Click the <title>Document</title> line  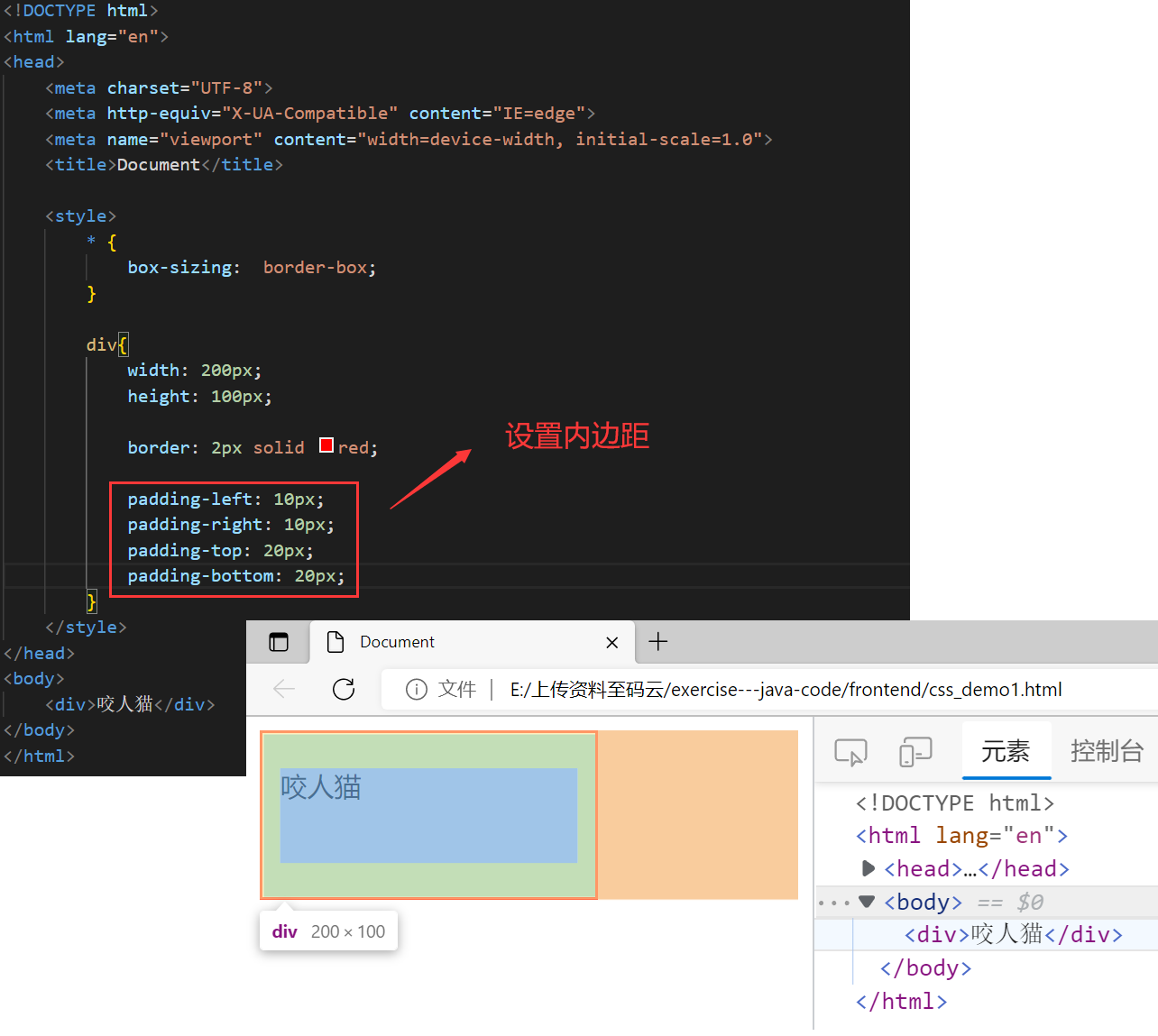[x=164, y=165]
